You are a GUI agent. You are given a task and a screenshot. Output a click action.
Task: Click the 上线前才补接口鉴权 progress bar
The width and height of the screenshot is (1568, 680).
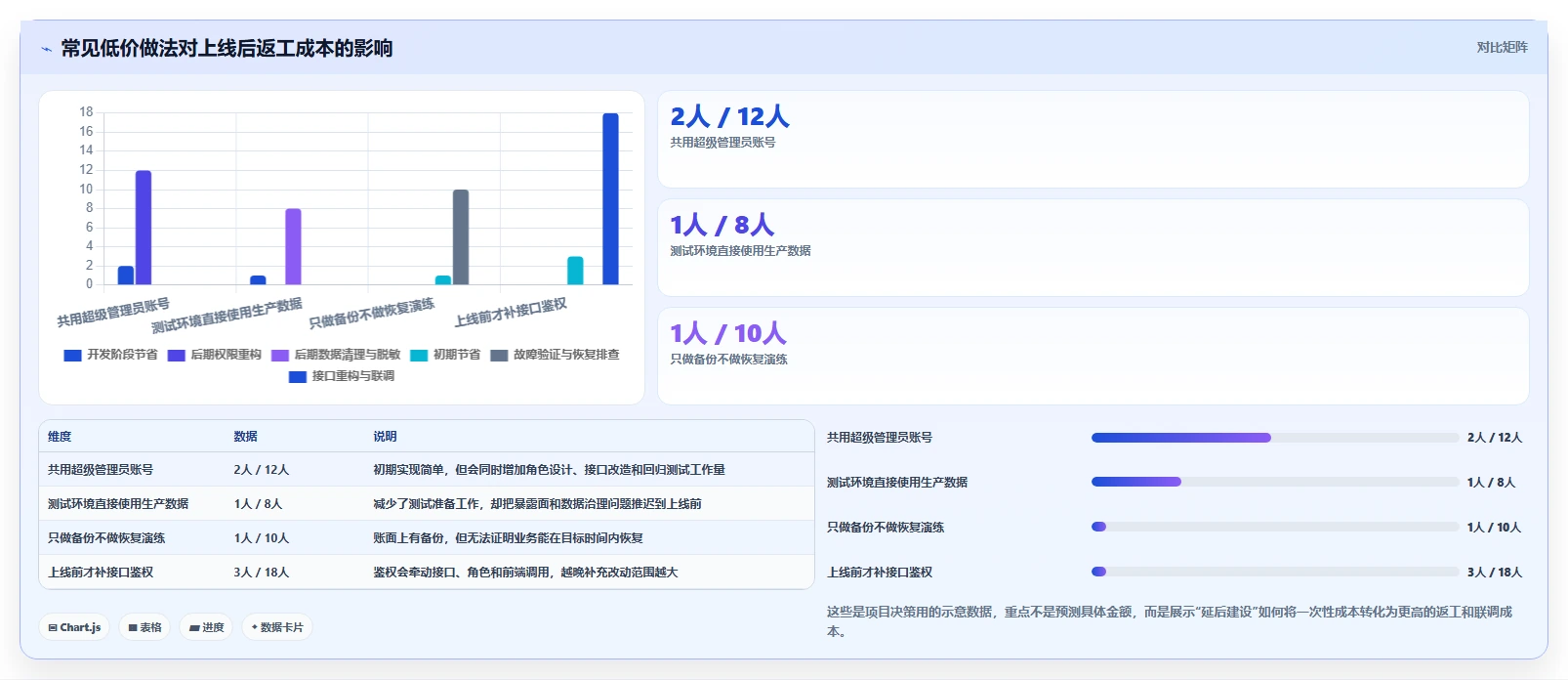coord(1275,572)
